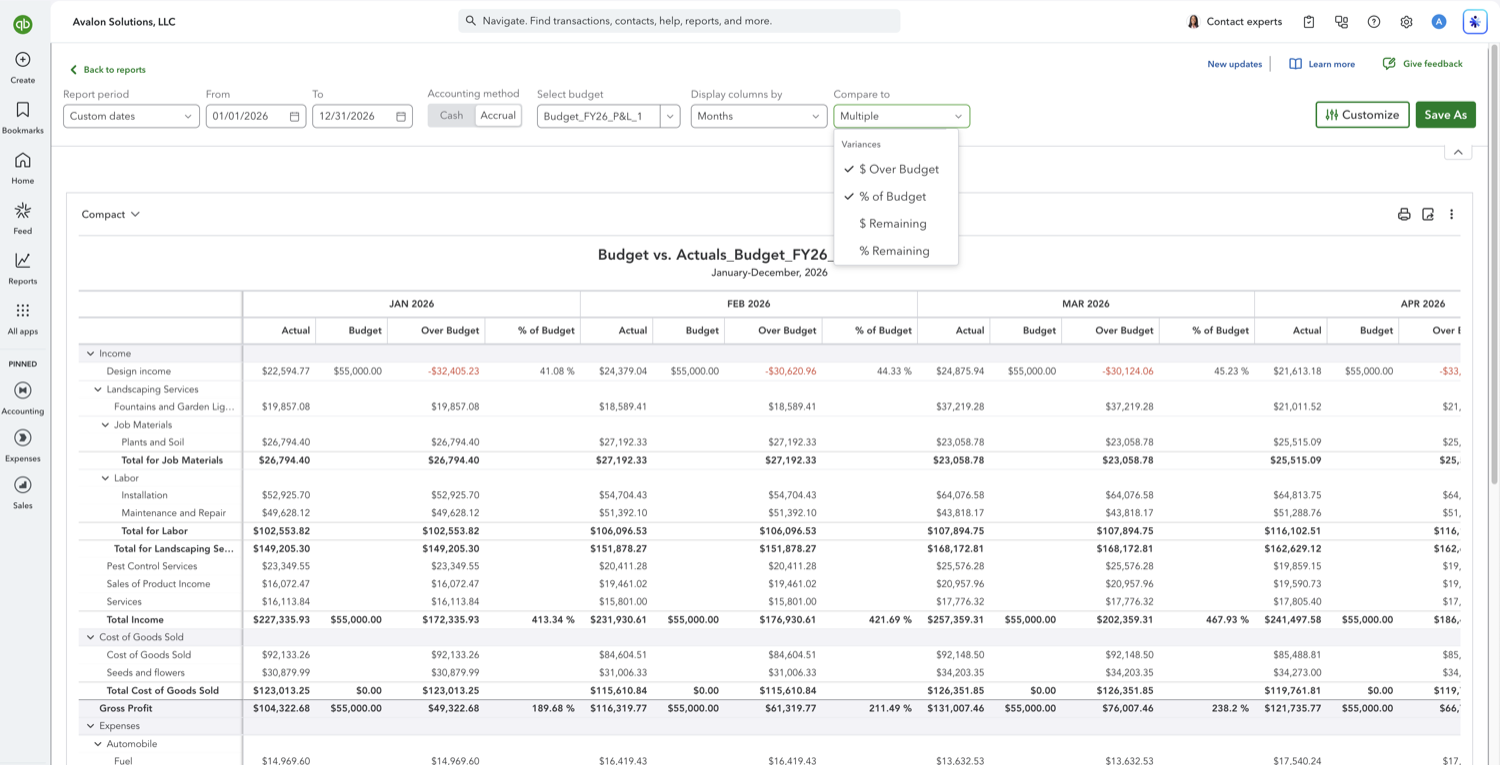This screenshot has height=765, width=1500.
Task: Open the Feed sidebar item
Action: pos(22,217)
